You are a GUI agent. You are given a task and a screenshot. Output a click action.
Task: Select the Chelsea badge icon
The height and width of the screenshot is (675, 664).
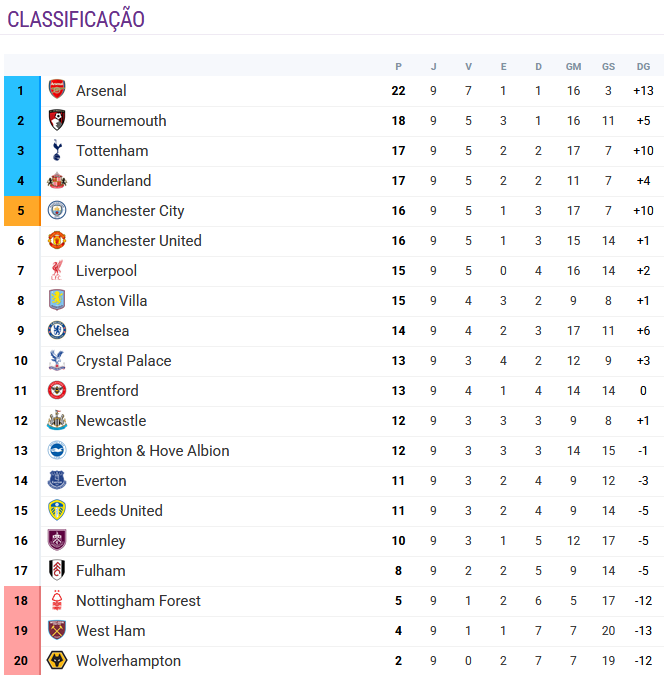[x=57, y=331]
